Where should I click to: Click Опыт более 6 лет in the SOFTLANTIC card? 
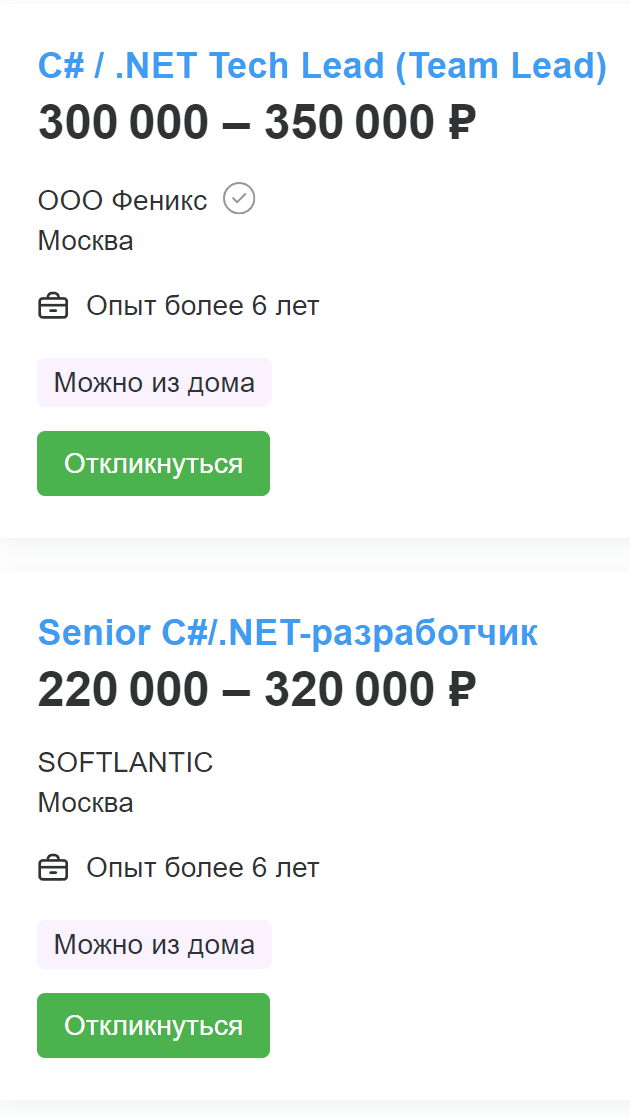click(202, 868)
